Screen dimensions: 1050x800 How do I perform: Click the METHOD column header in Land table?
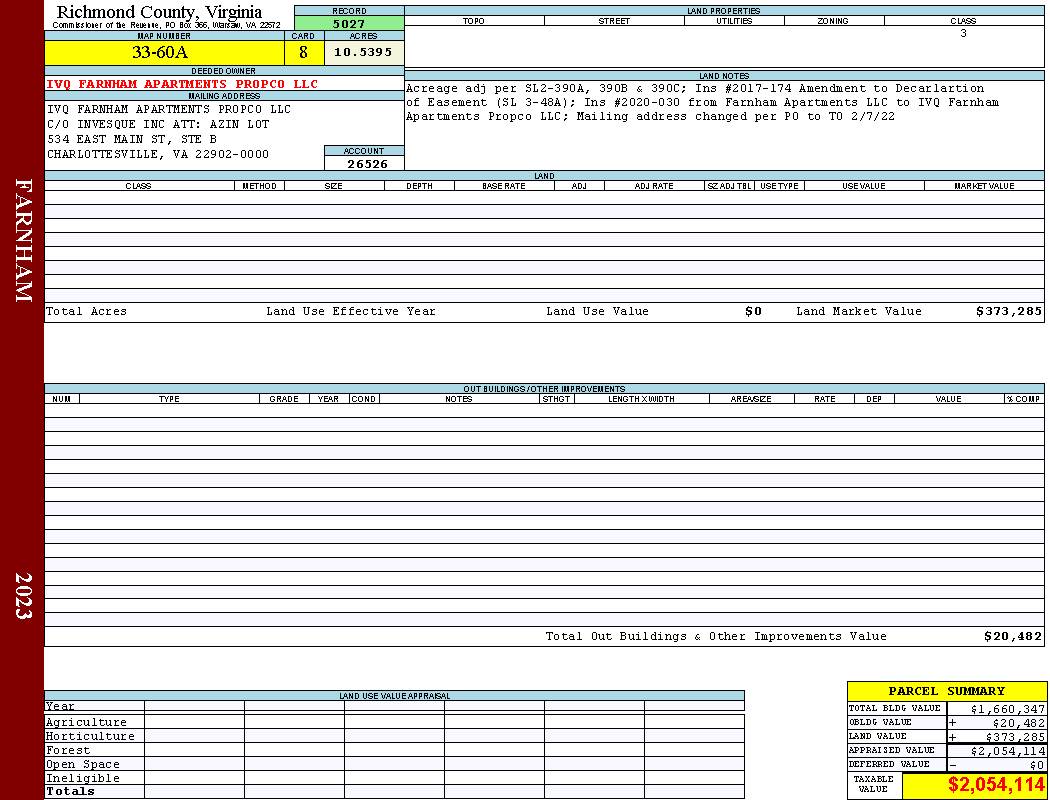[x=259, y=186]
